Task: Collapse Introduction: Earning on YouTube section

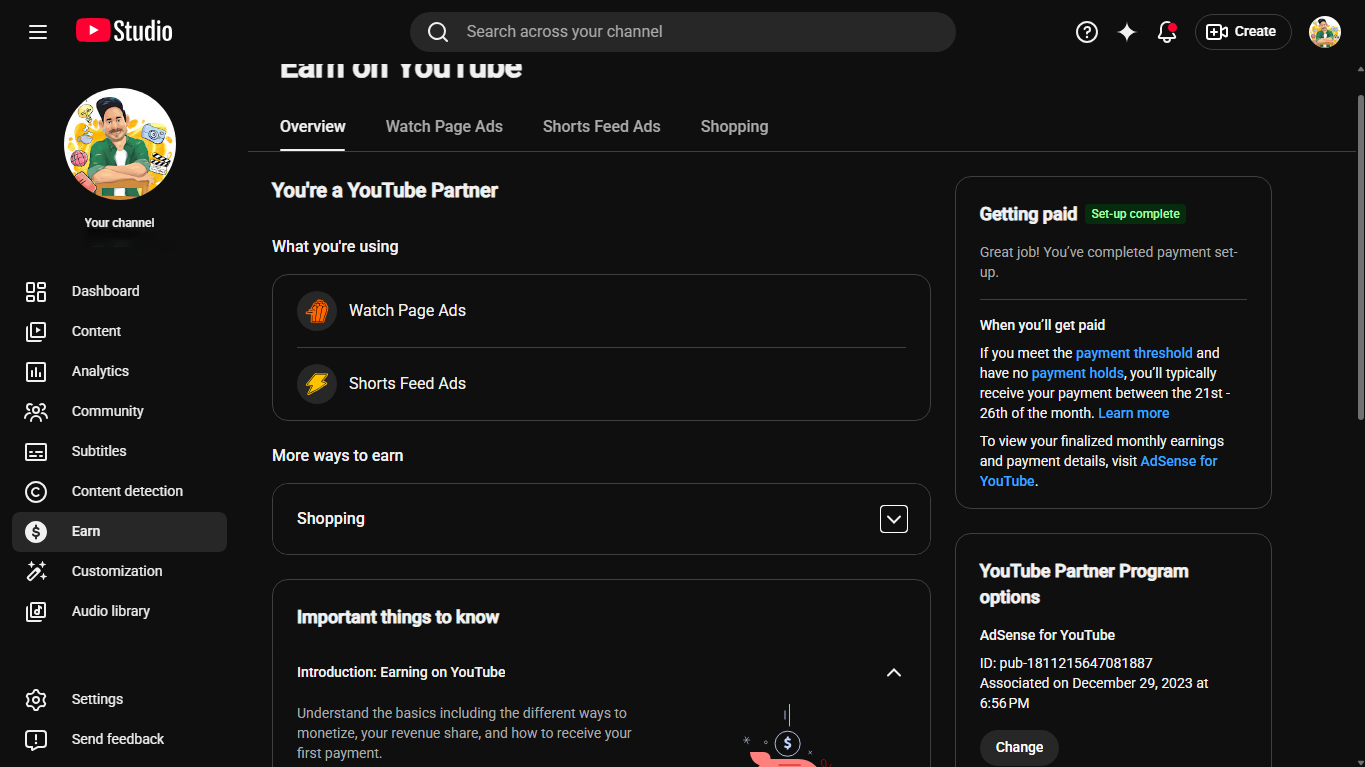Action: pyautogui.click(x=894, y=672)
